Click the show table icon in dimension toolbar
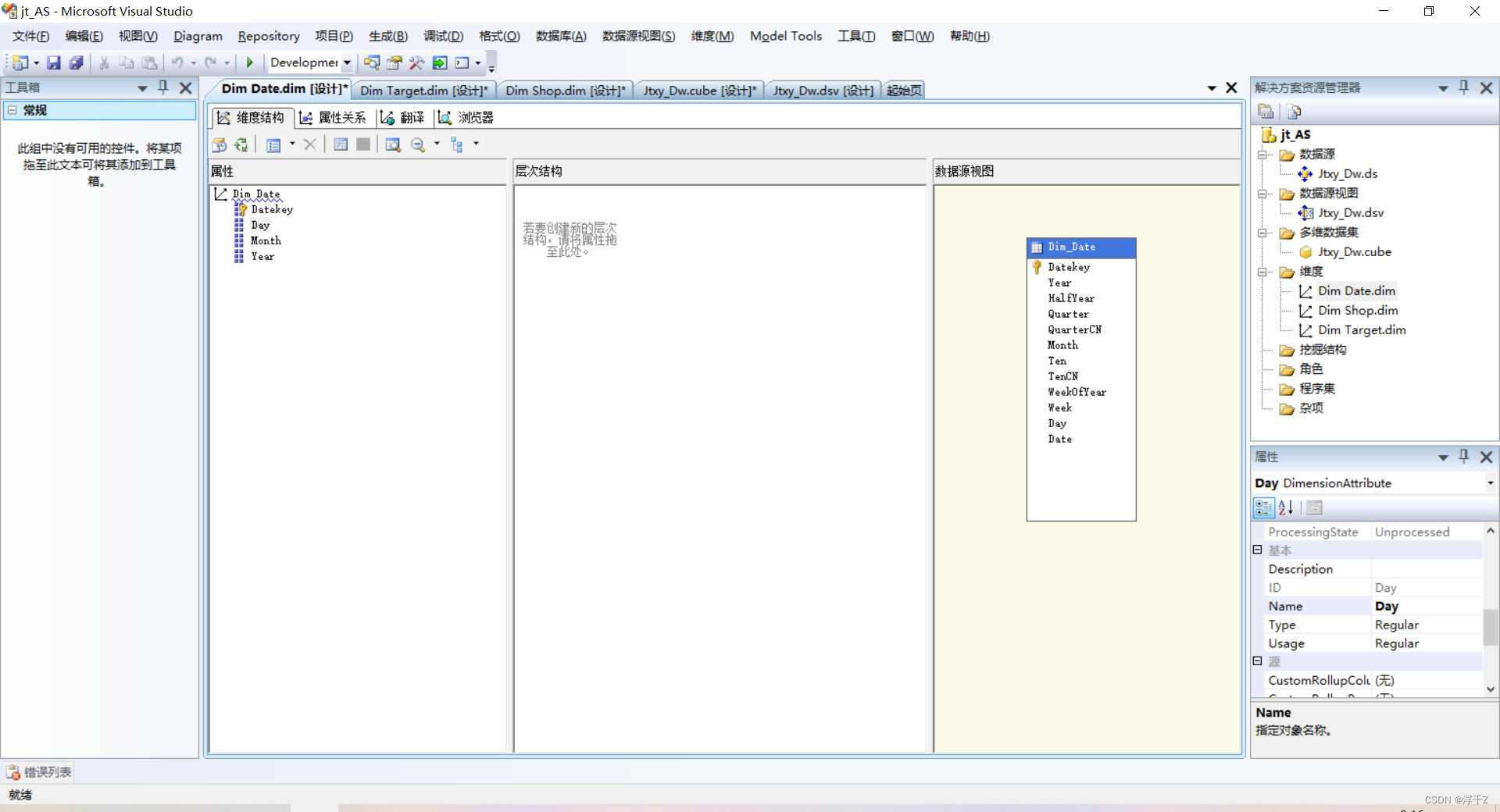Image resolution: width=1500 pixels, height=812 pixels. [x=341, y=144]
